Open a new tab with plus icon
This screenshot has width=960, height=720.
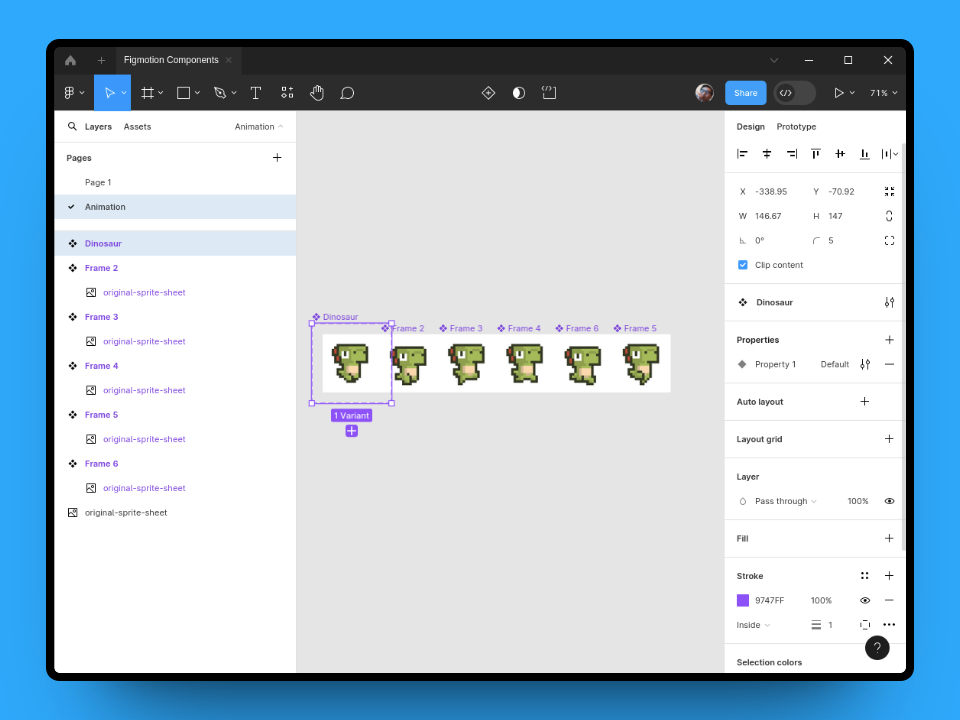pos(102,60)
